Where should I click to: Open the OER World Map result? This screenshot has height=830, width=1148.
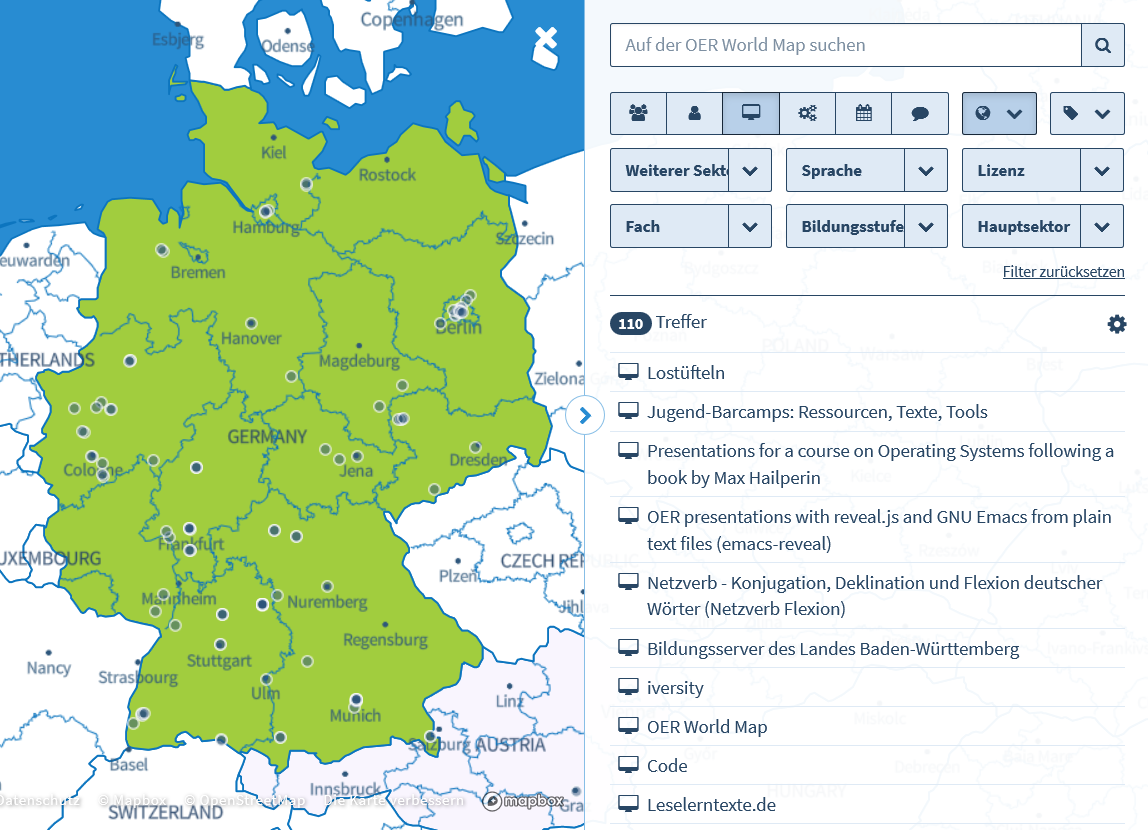coord(707,727)
